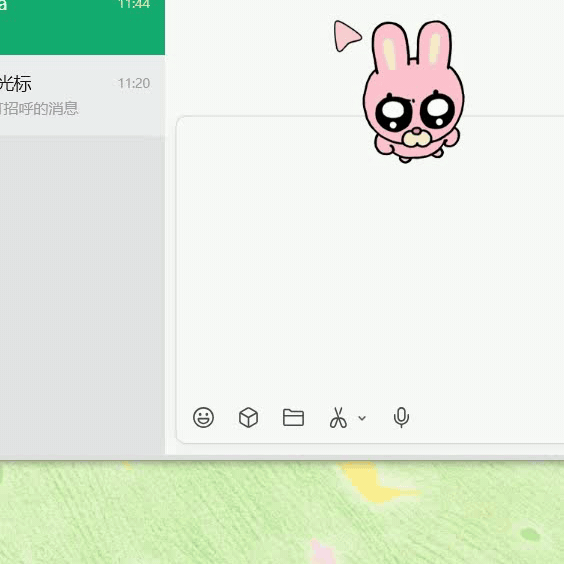Viewport: 564px width, 564px height.
Task: Click the microphone voice input icon
Action: pos(401,417)
